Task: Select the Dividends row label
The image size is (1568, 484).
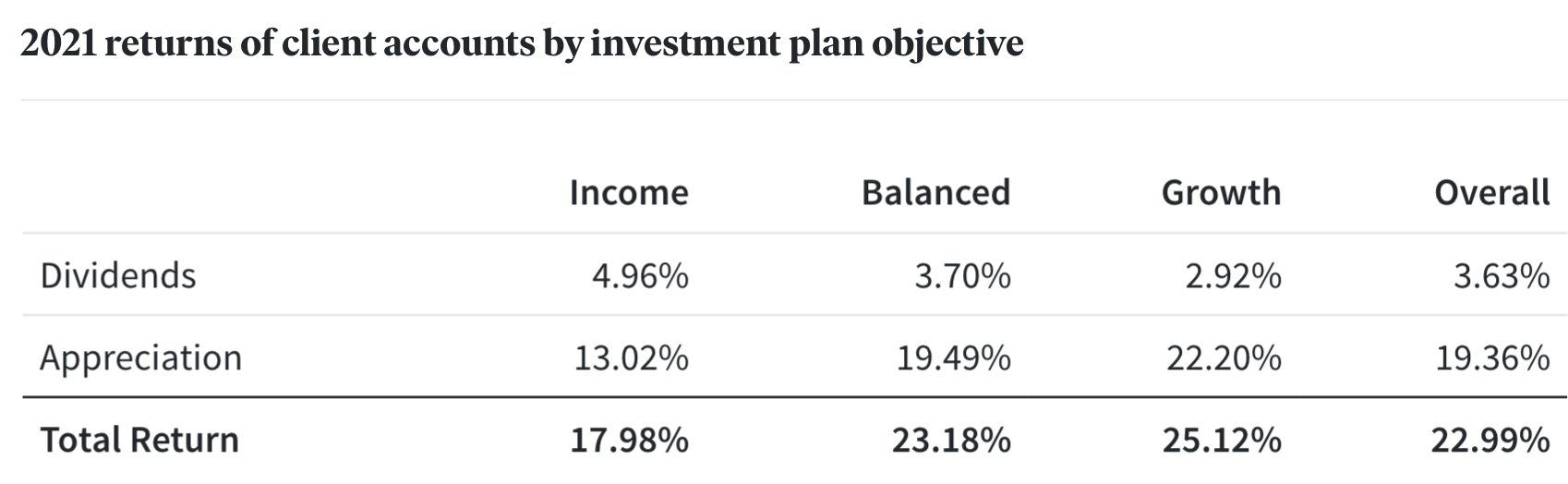Action: tap(118, 275)
